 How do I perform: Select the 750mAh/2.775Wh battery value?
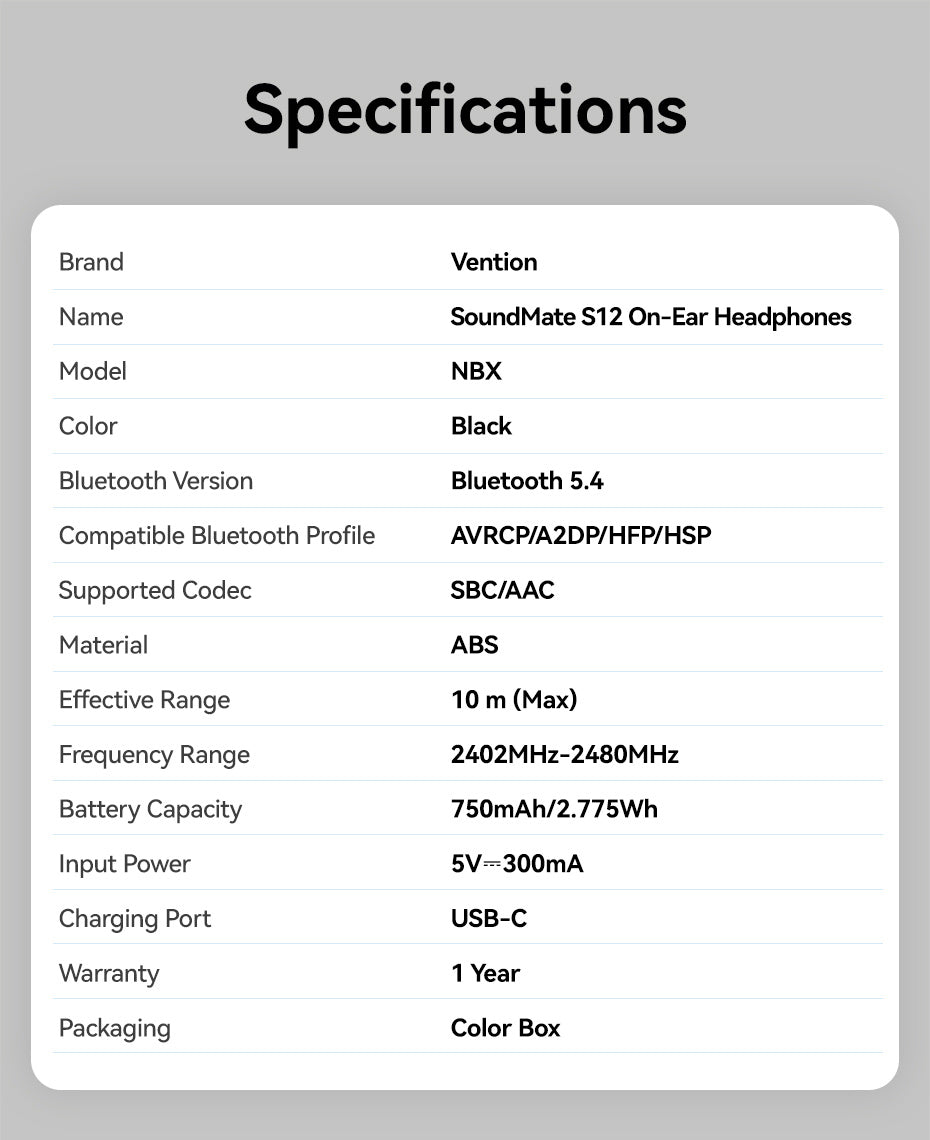tap(554, 809)
